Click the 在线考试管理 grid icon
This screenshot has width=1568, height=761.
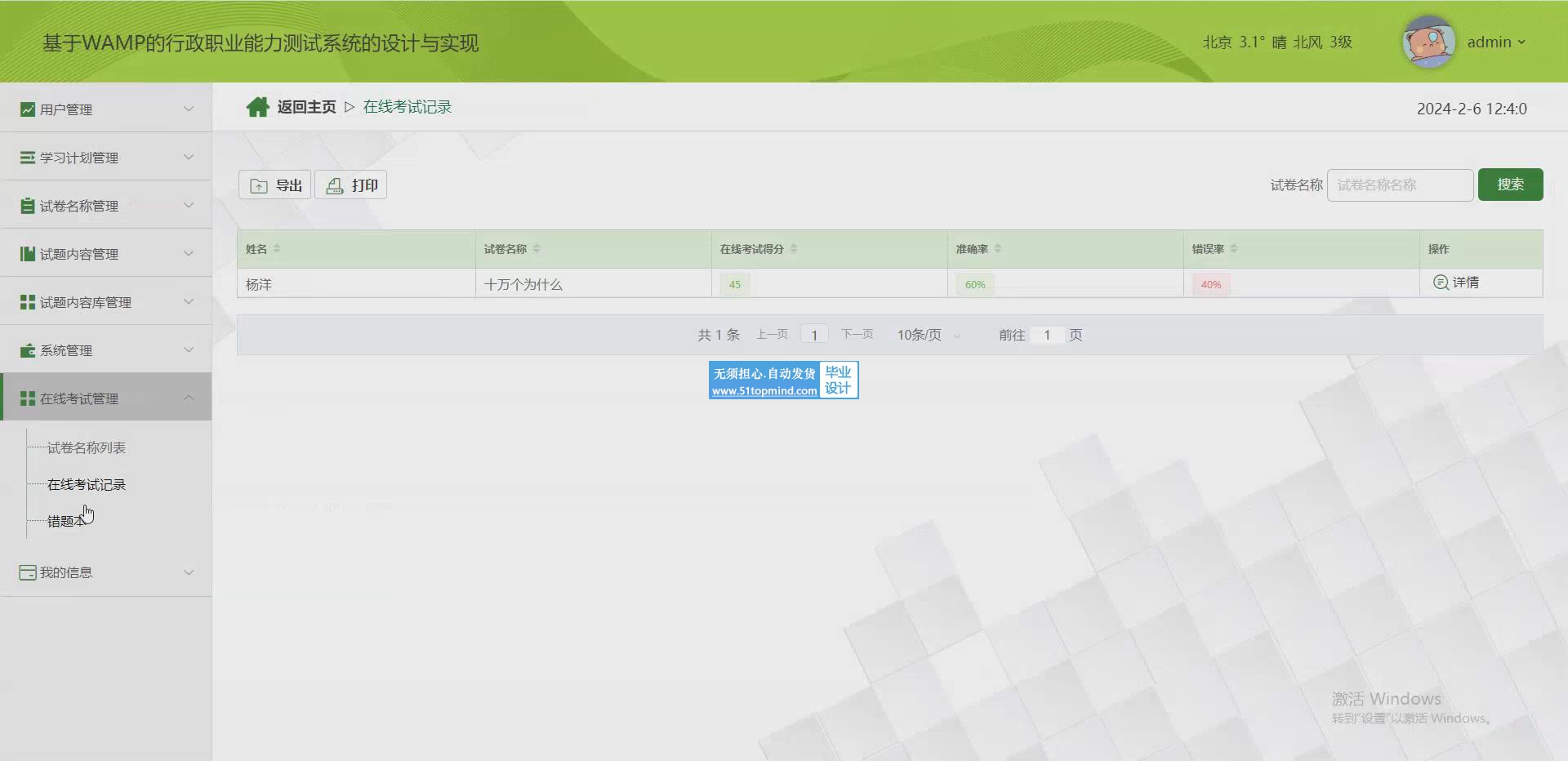(28, 398)
